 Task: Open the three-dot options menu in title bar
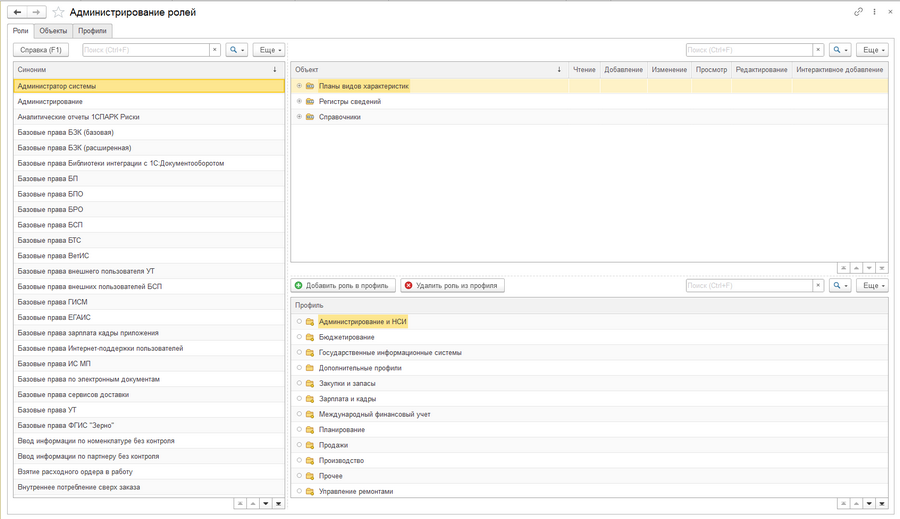pyautogui.click(x=874, y=11)
